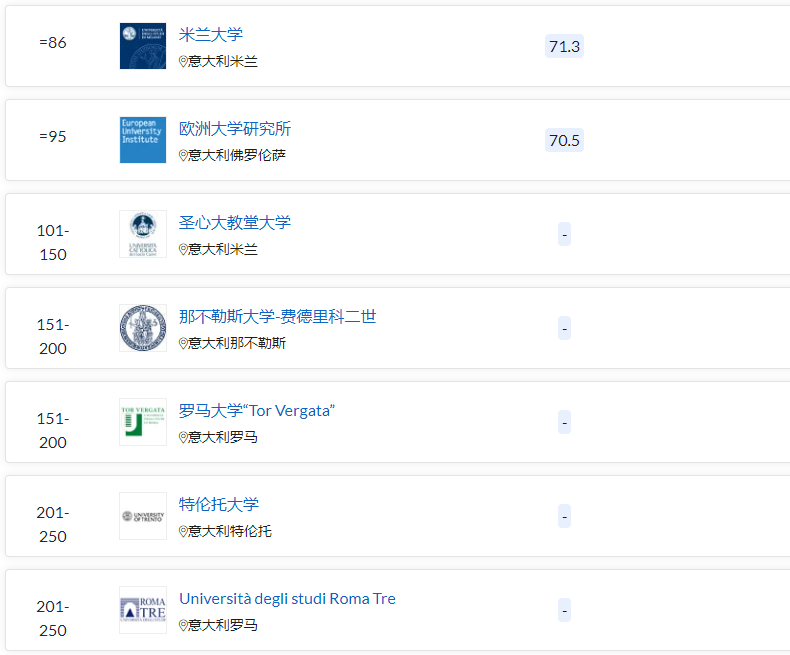Viewport: 790px width, 655px height.
Task: Click the Roma Tre logo thumbnail
Action: point(143,610)
